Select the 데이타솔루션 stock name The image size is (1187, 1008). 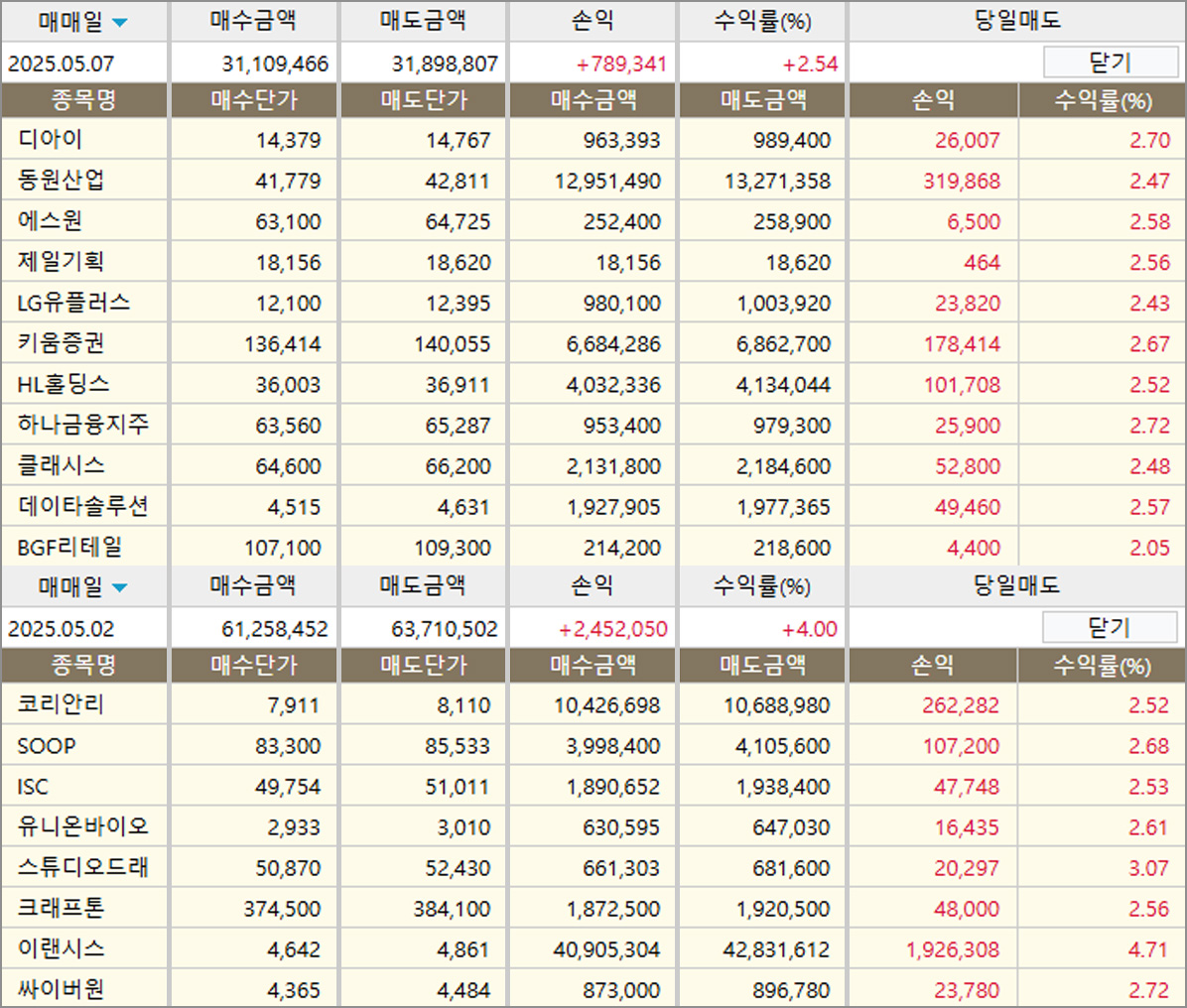(83, 506)
